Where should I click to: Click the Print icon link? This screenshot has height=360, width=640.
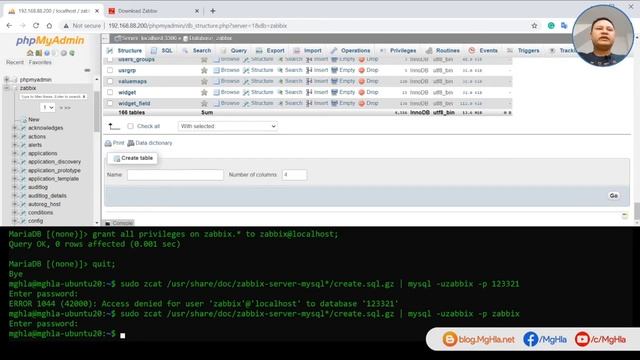click(x=114, y=143)
